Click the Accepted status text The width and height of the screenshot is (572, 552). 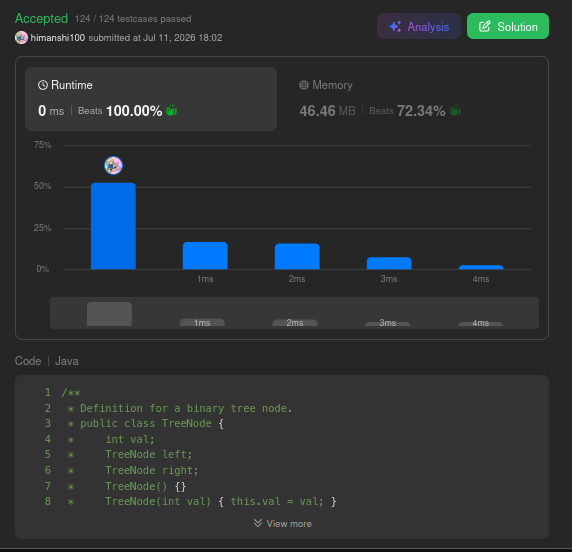[42, 18]
